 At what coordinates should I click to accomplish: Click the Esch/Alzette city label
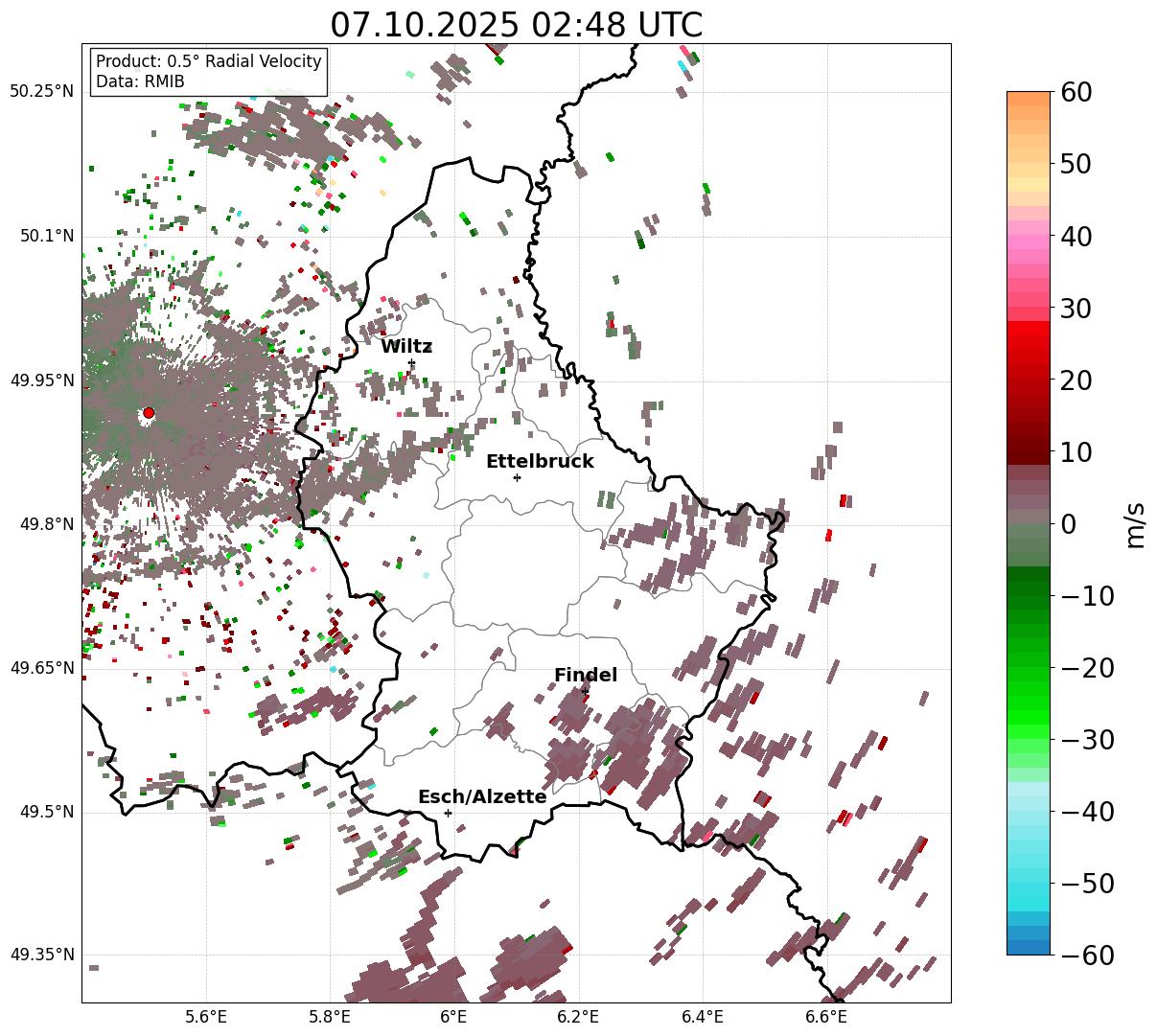[x=482, y=797]
